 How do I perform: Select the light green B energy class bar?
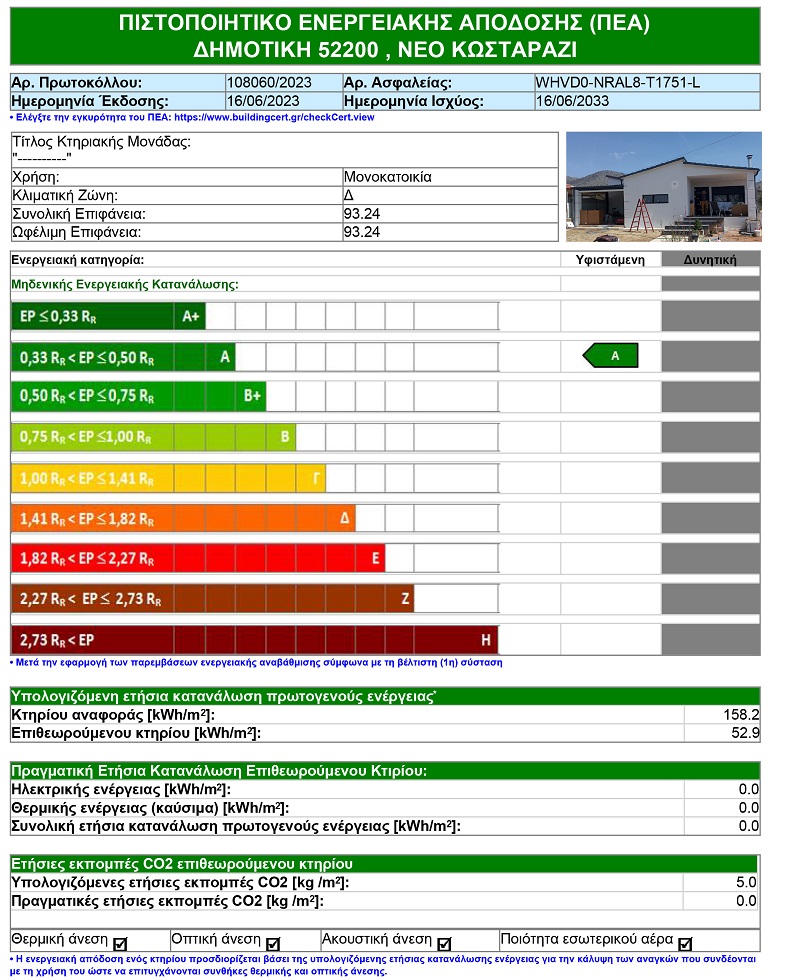153,437
